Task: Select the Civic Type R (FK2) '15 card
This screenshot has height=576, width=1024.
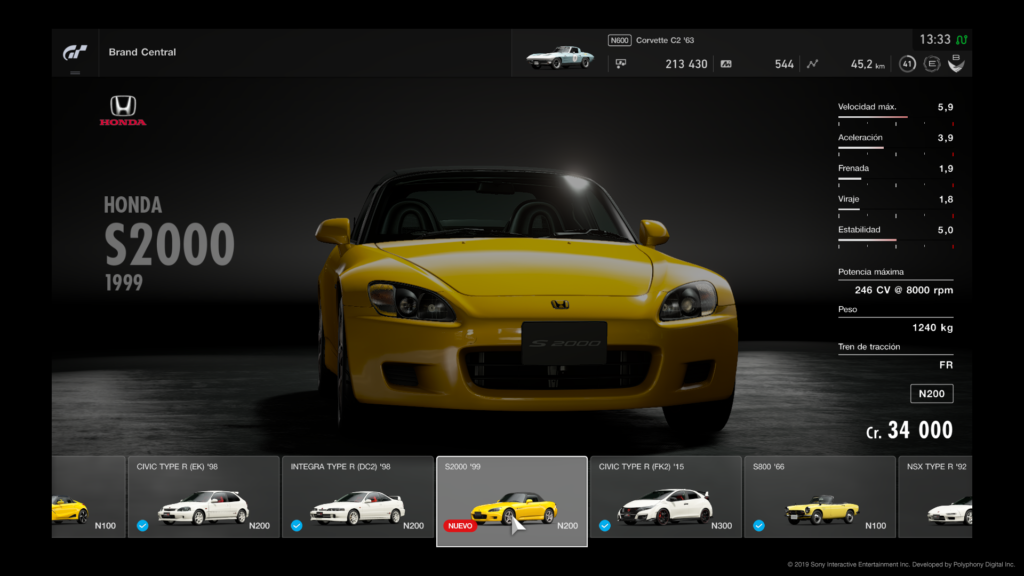Action: pos(666,496)
